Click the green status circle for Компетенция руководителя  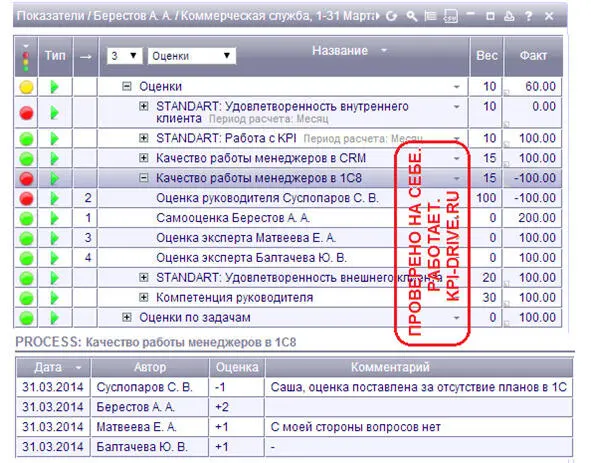pos(26,298)
